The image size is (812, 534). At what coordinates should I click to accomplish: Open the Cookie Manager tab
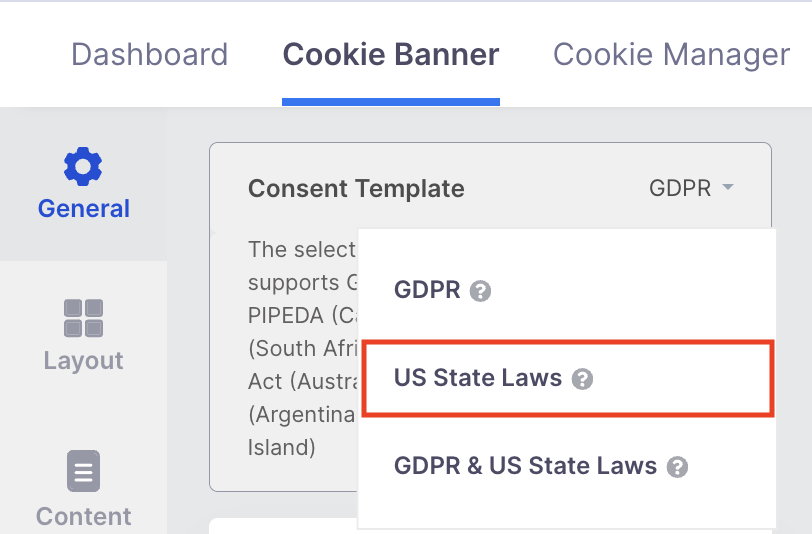click(x=672, y=54)
